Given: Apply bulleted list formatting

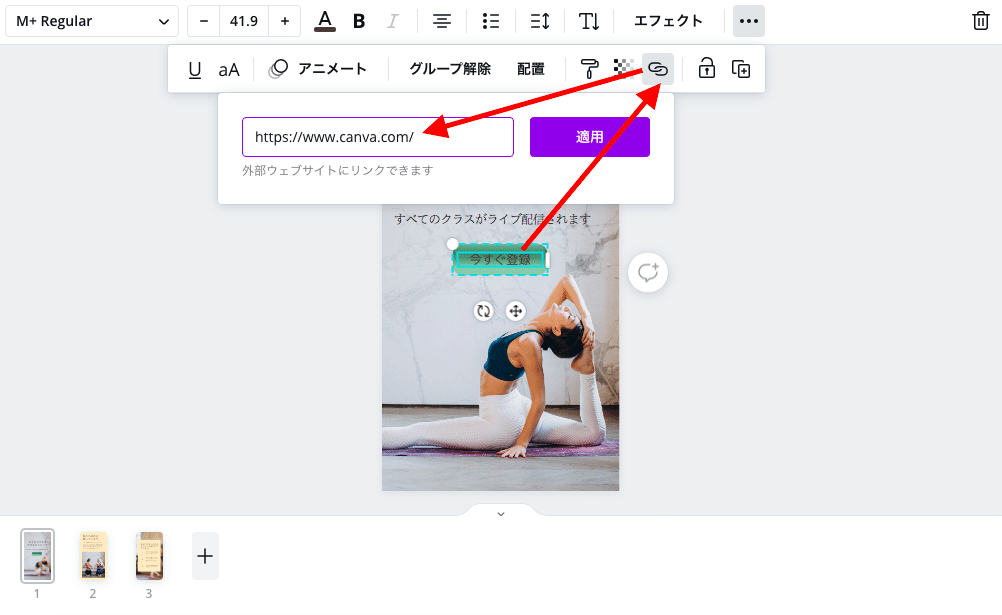Looking at the screenshot, I should pyautogui.click(x=491, y=21).
